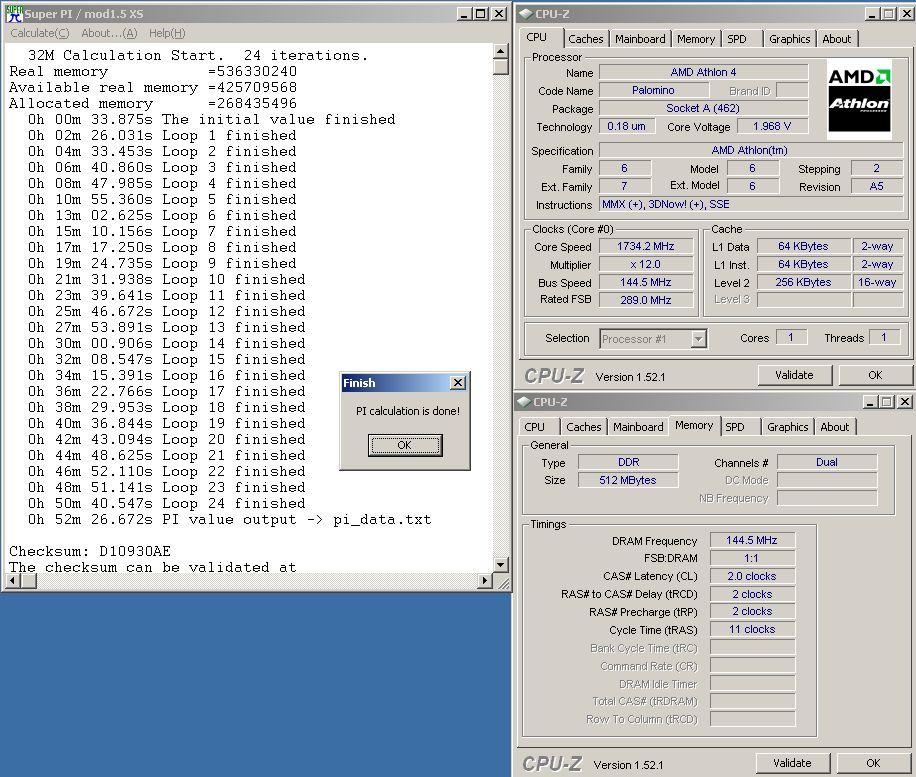This screenshot has height=777, width=916.
Task: Expand the Processor #1 selection dropdown
Action: tap(698, 339)
